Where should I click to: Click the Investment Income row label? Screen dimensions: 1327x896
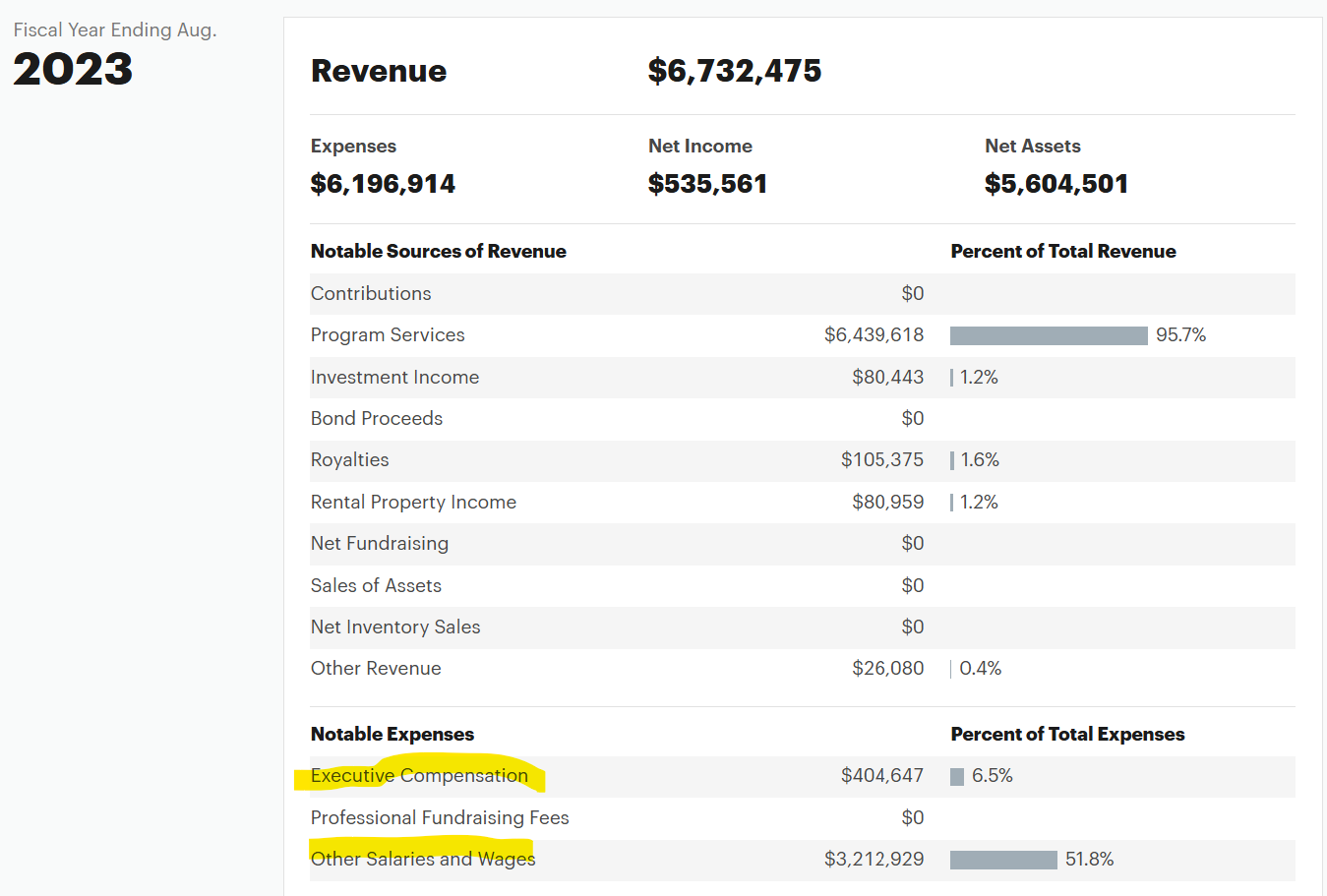[394, 378]
